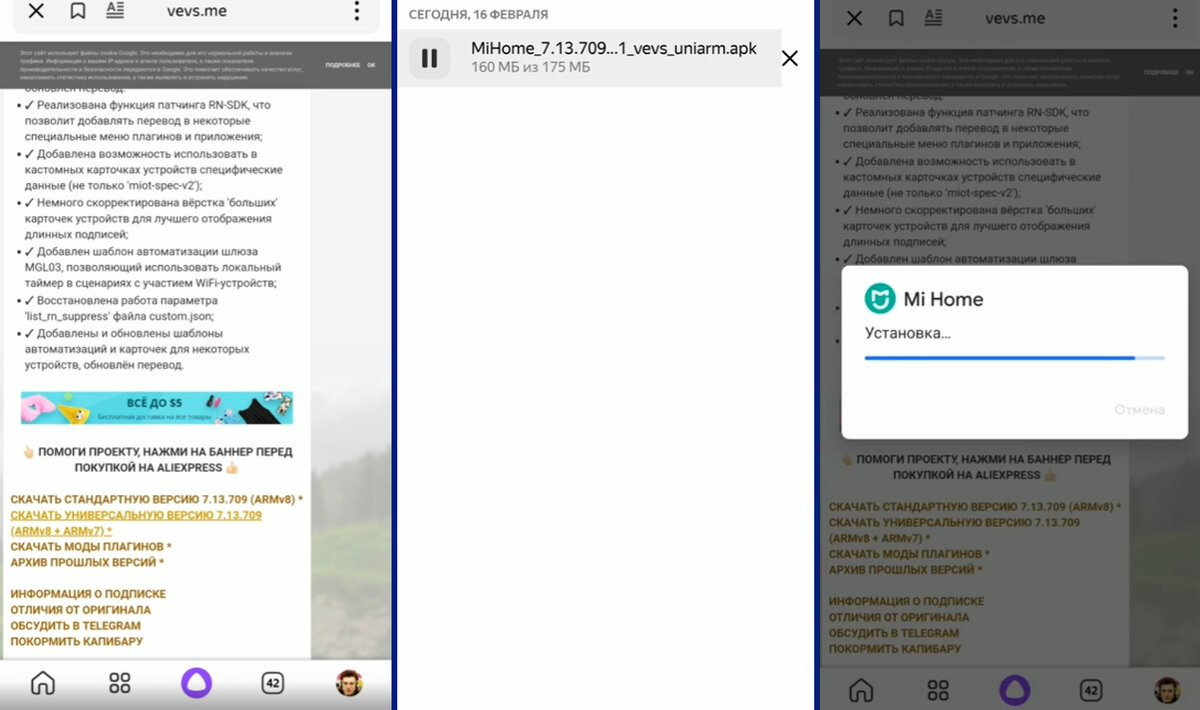The width and height of the screenshot is (1200, 710).
Task: Tap vevs.me address in the right screen
Action: click(1015, 18)
